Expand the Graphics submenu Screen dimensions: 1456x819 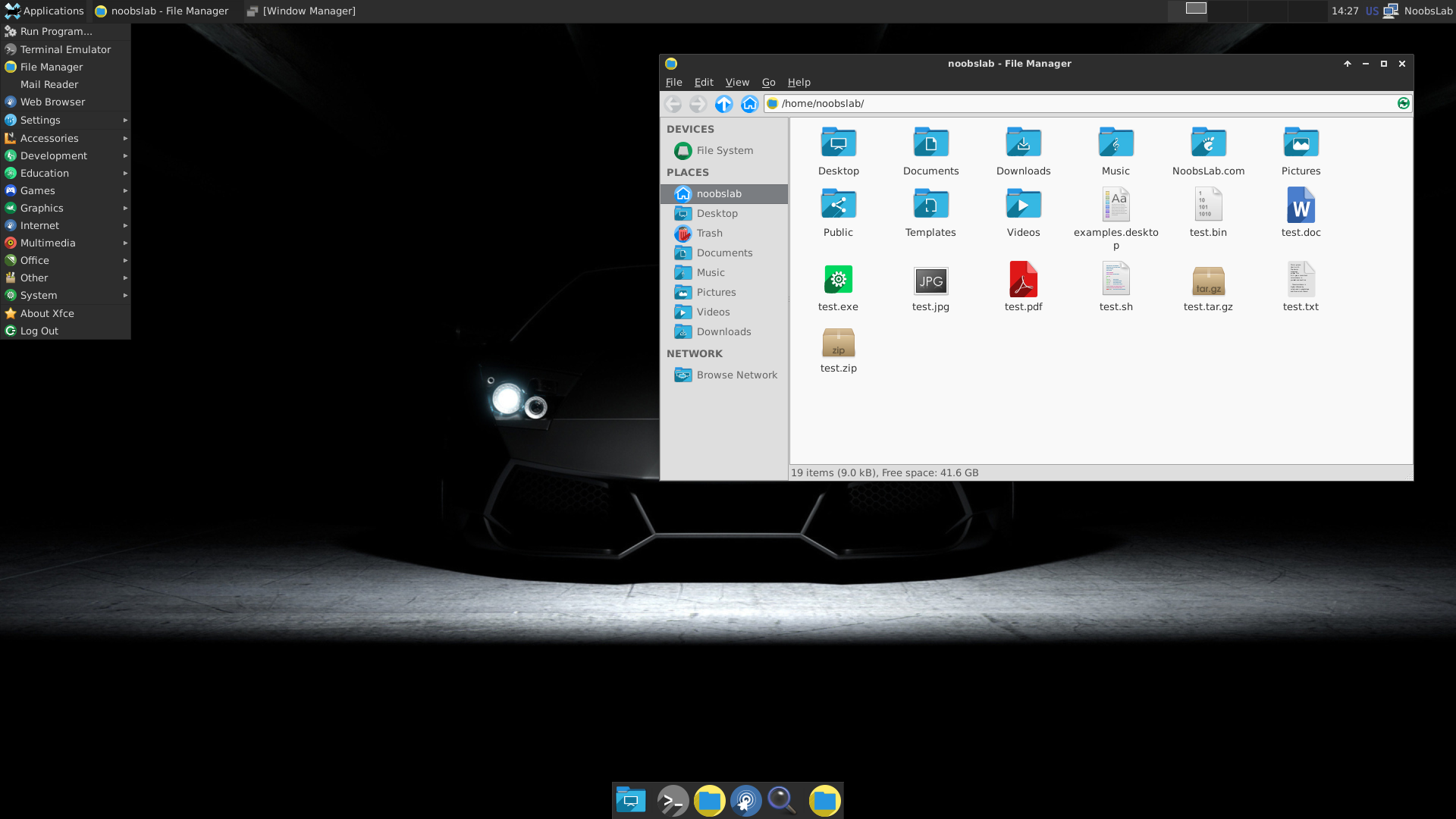pyautogui.click(x=65, y=208)
